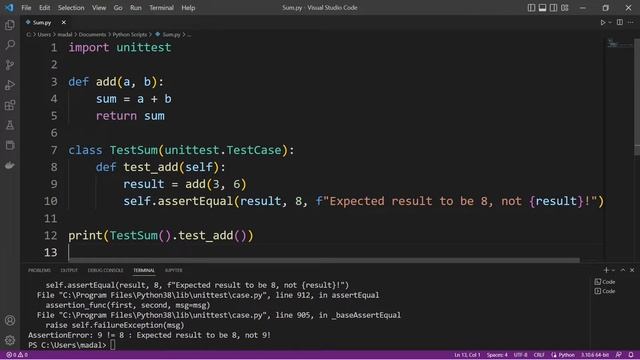Open the View menu

pyautogui.click(x=99, y=8)
